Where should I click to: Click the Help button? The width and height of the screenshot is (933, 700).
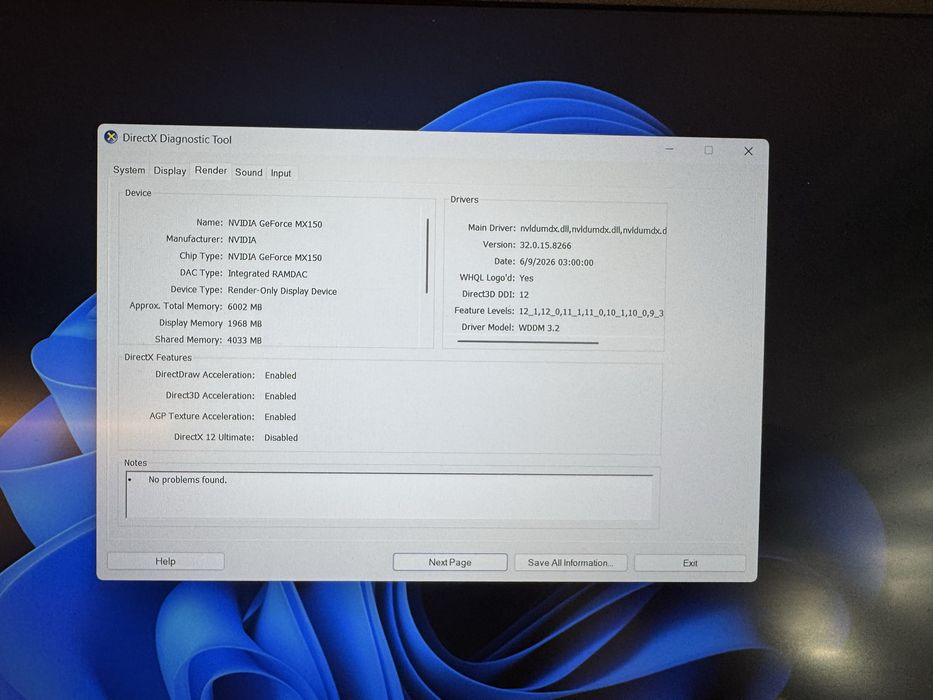[x=165, y=561]
